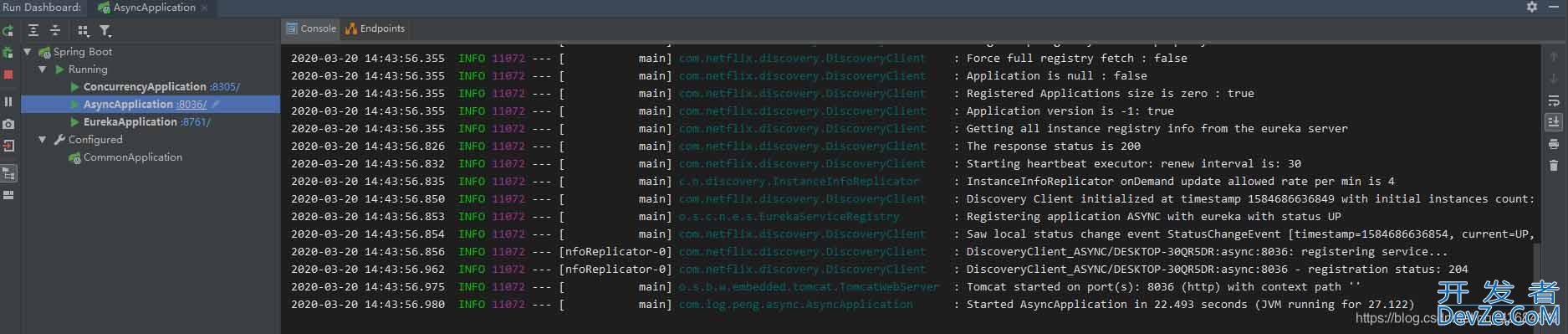Open the :8305/ port link
Screen dimensions: 1568x334
[224, 87]
